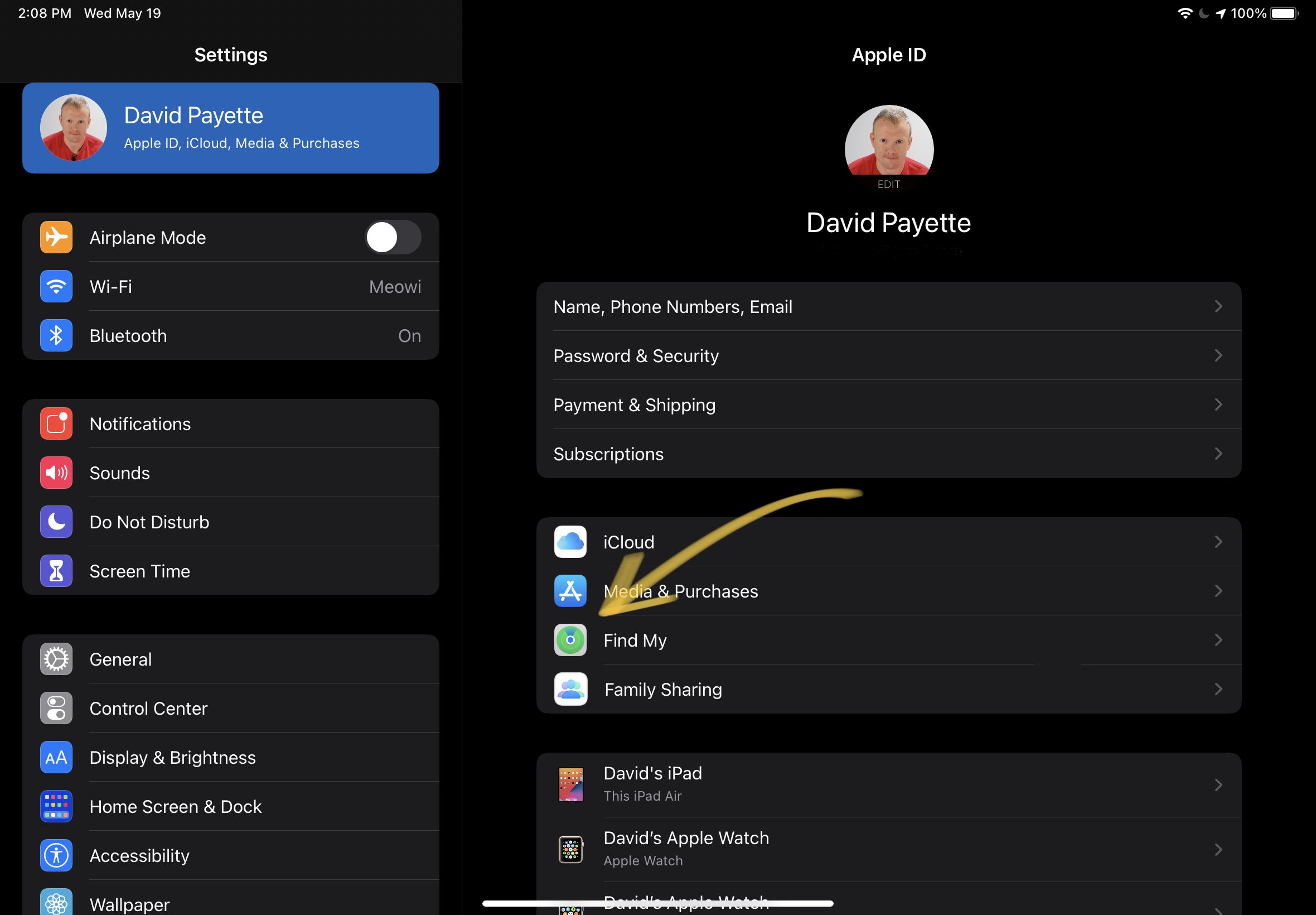The width and height of the screenshot is (1316, 915).
Task: Tap the Screen Time hourglass icon
Action: [x=56, y=571]
